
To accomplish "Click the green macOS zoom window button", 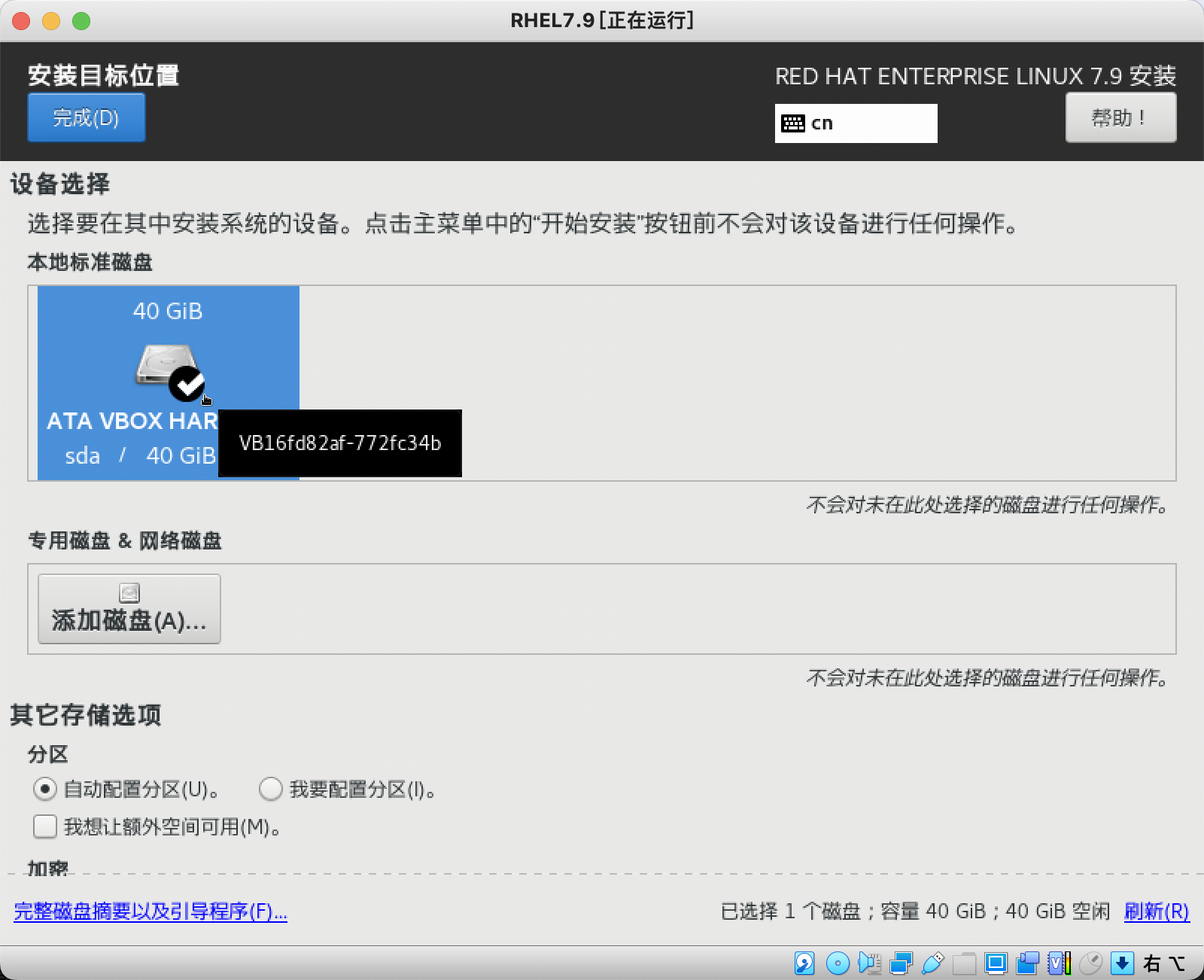I will coord(81,21).
